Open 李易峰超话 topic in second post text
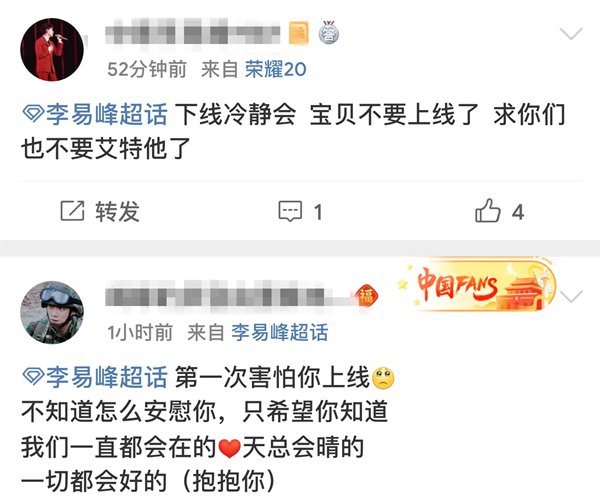Image resolution: width=600 pixels, height=500 pixels. pyautogui.click(x=107, y=377)
